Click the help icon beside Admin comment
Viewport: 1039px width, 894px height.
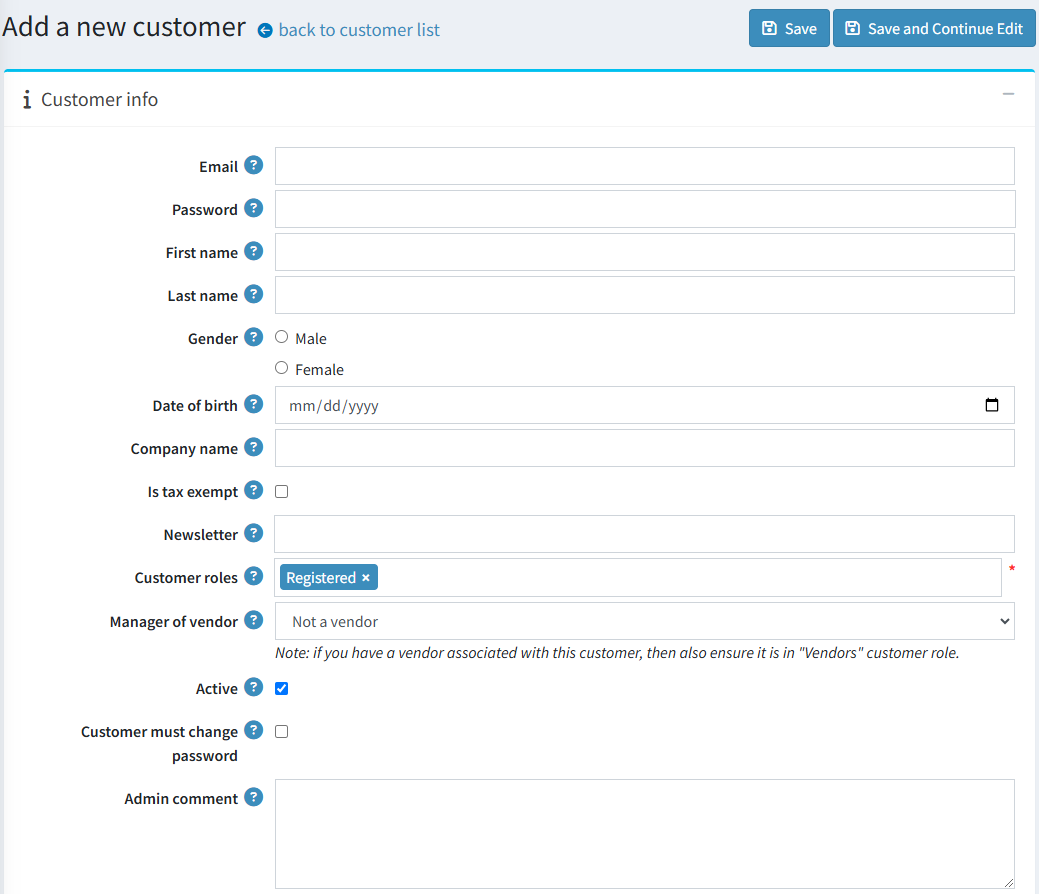254,797
